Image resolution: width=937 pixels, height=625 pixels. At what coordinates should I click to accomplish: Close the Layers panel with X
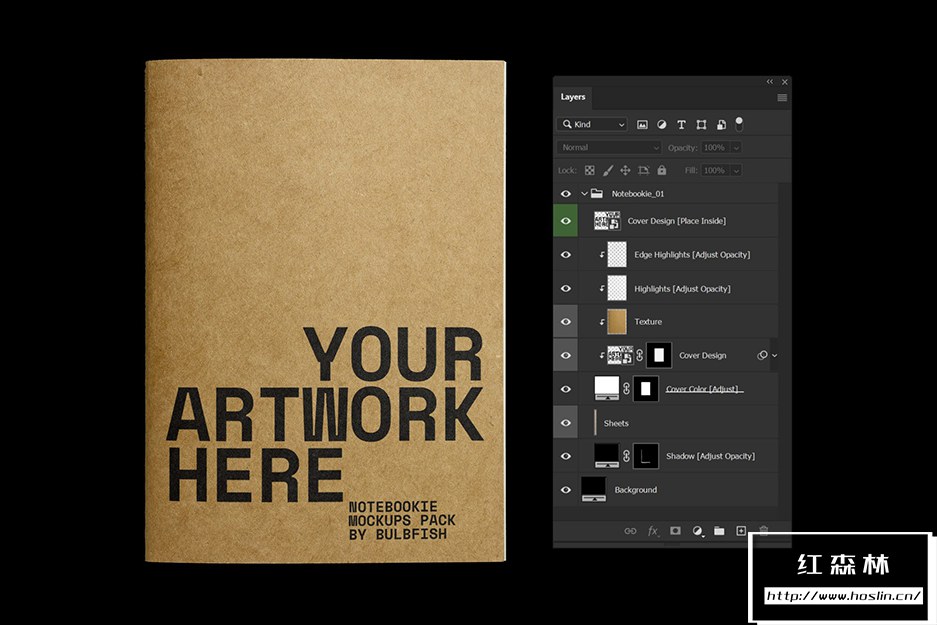click(785, 82)
